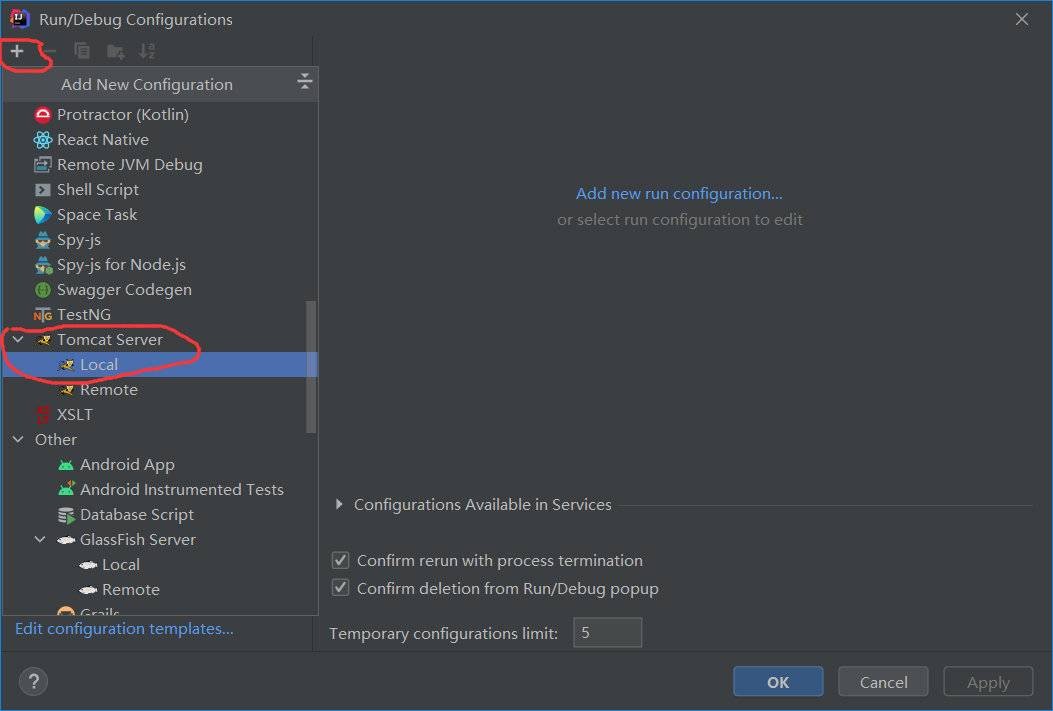Click the Sort configurations alphabetically icon
Image resolution: width=1053 pixels, height=711 pixels.
pos(147,51)
